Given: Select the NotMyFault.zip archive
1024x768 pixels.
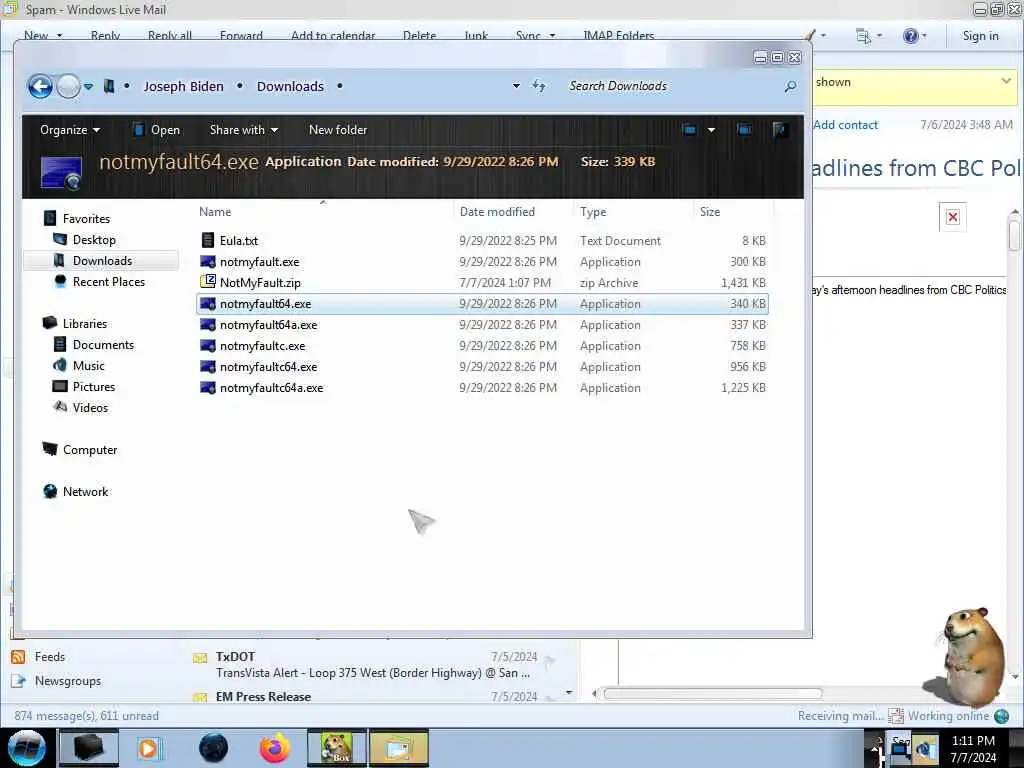Looking at the screenshot, I should (482, 283).
